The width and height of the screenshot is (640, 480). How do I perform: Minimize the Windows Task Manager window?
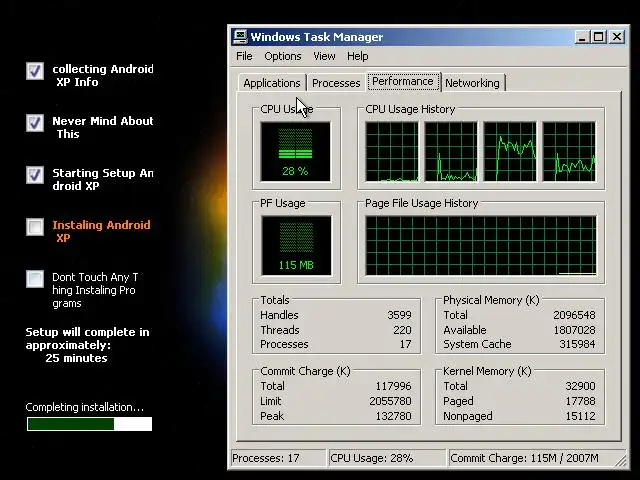point(582,37)
